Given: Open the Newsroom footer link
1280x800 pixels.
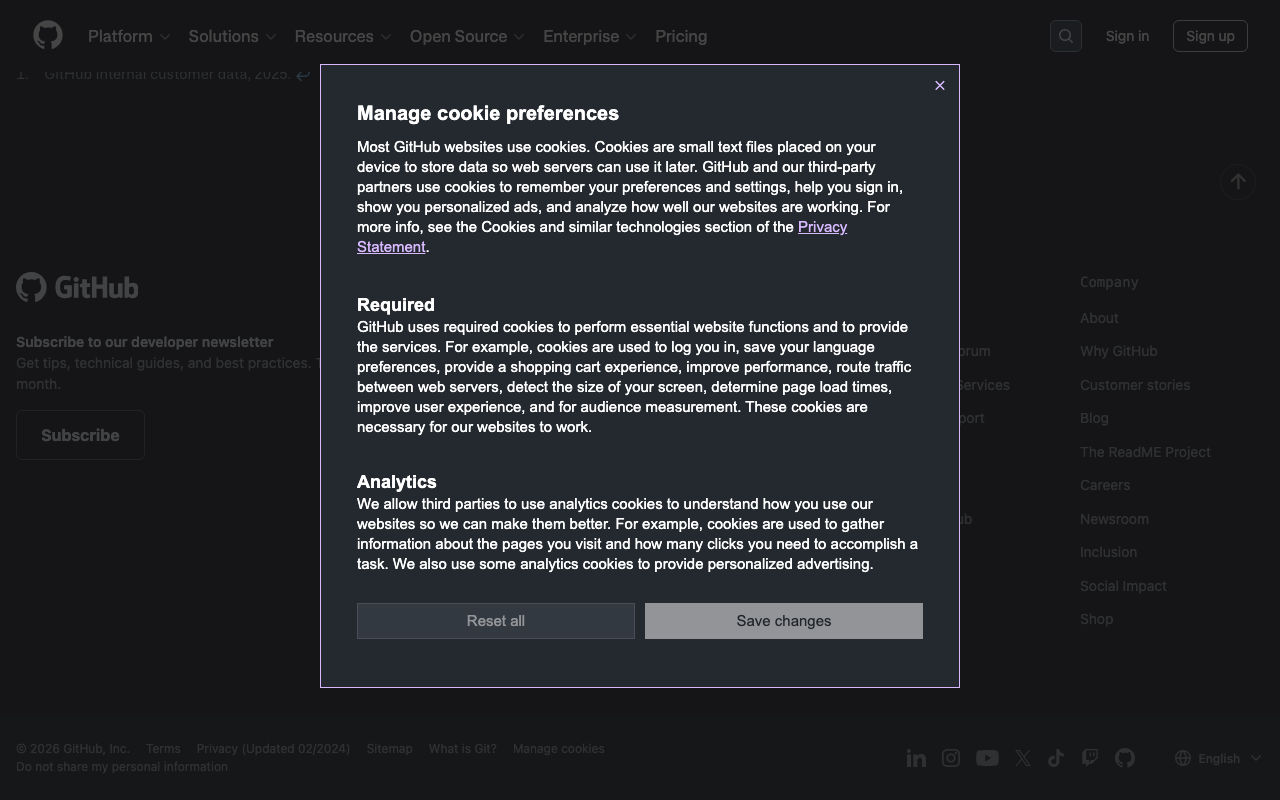Looking at the screenshot, I should (x=1114, y=519).
